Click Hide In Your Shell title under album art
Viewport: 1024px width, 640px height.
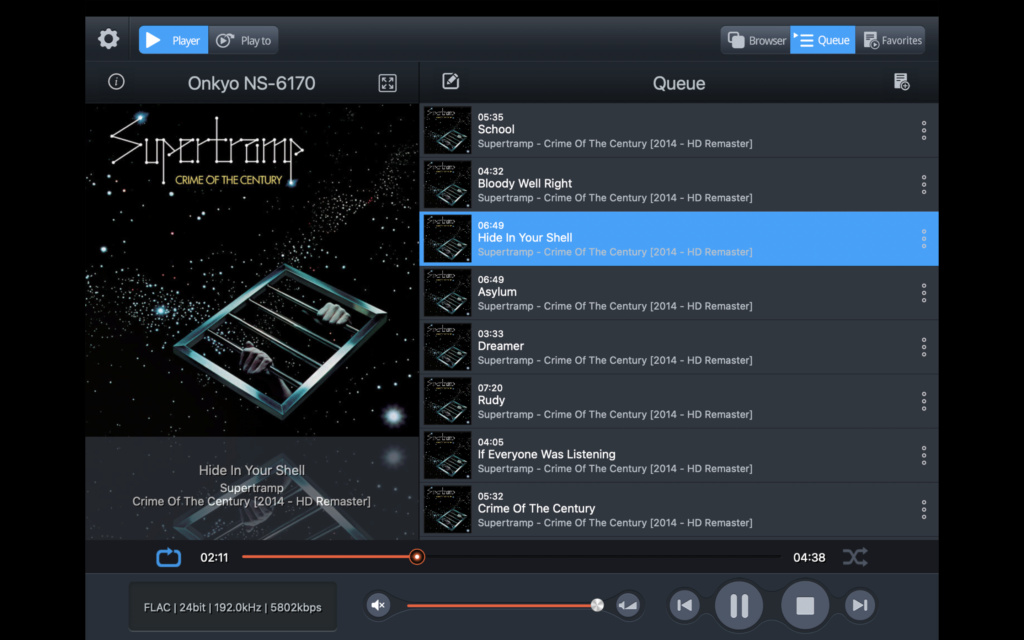(x=251, y=470)
